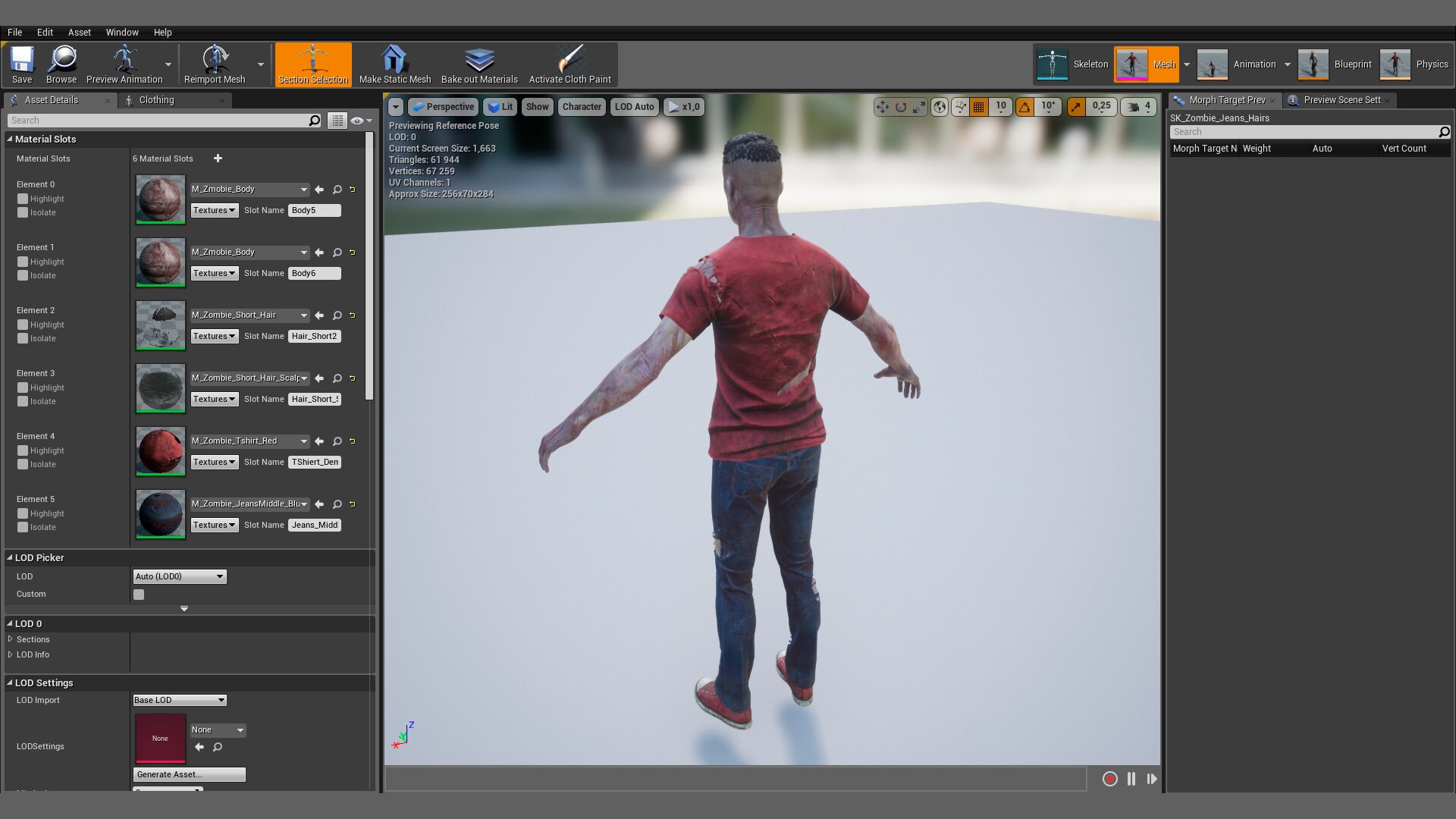Check Isolate for Element 4
This screenshot has height=819, width=1456.
tap(23, 464)
